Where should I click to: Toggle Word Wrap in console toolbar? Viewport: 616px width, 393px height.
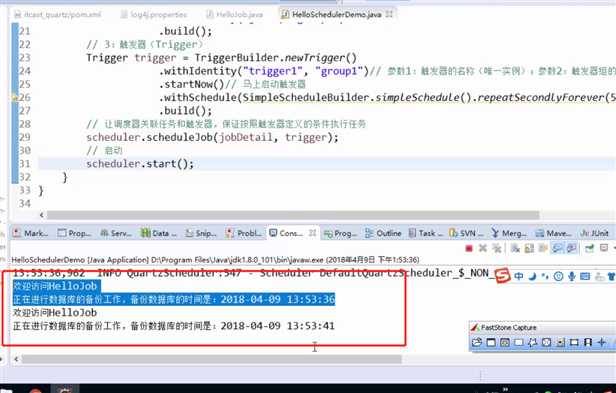click(x=543, y=248)
